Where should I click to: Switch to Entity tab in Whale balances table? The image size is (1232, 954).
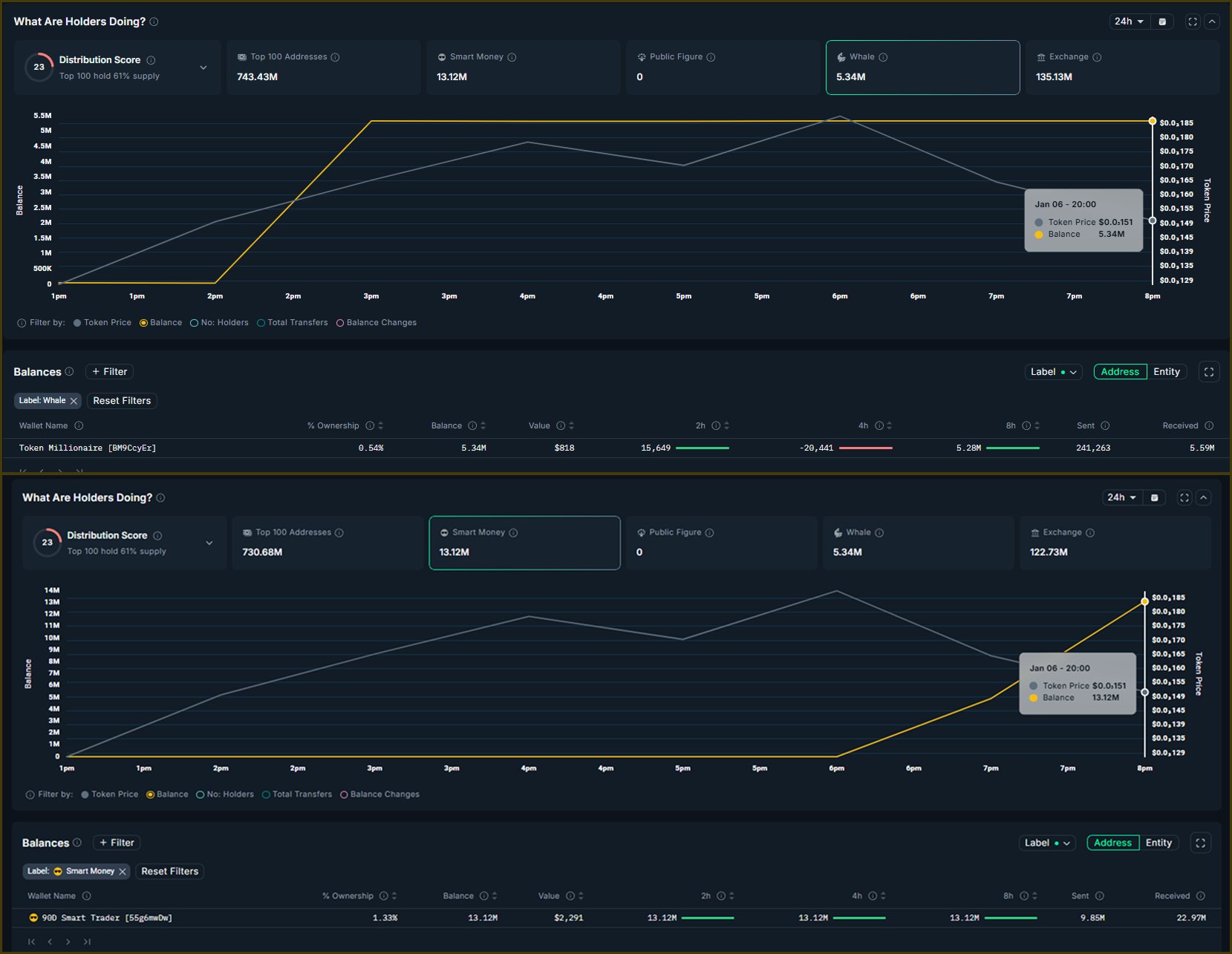[1166, 372]
